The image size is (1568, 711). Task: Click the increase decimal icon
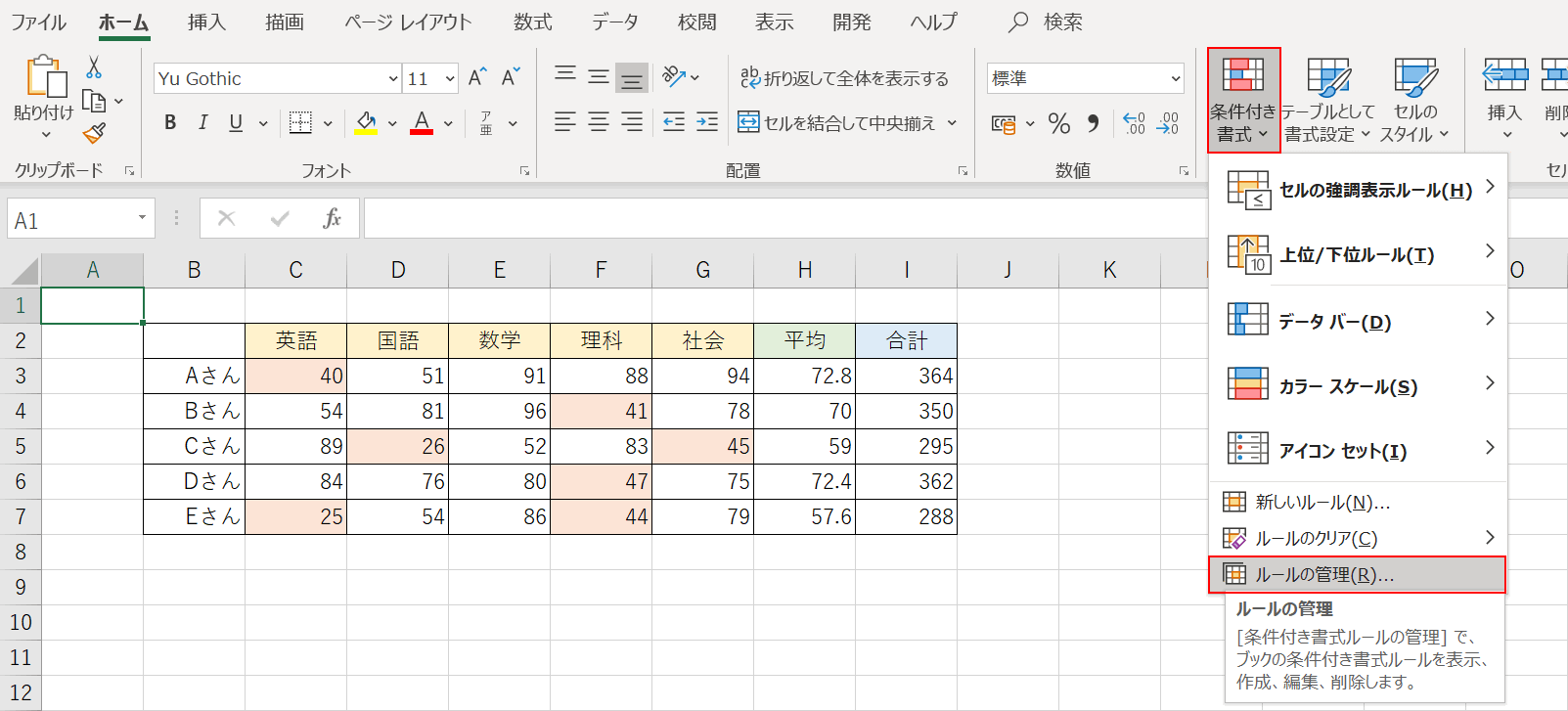coord(1134,123)
